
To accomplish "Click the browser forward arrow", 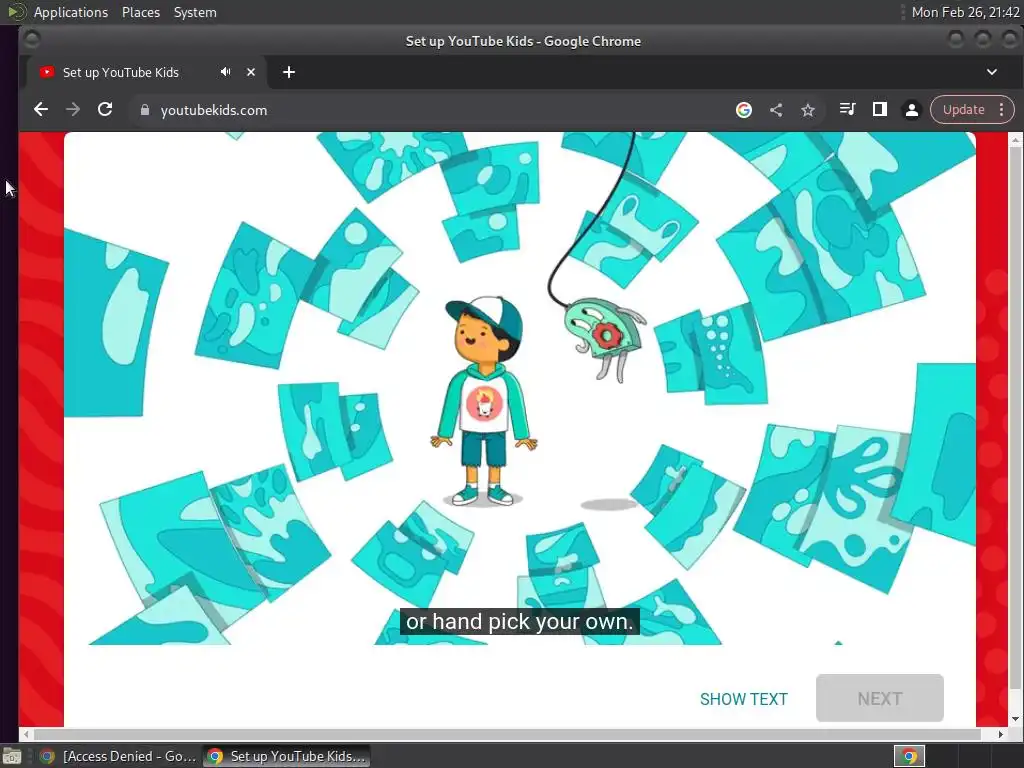I will pos(72,110).
